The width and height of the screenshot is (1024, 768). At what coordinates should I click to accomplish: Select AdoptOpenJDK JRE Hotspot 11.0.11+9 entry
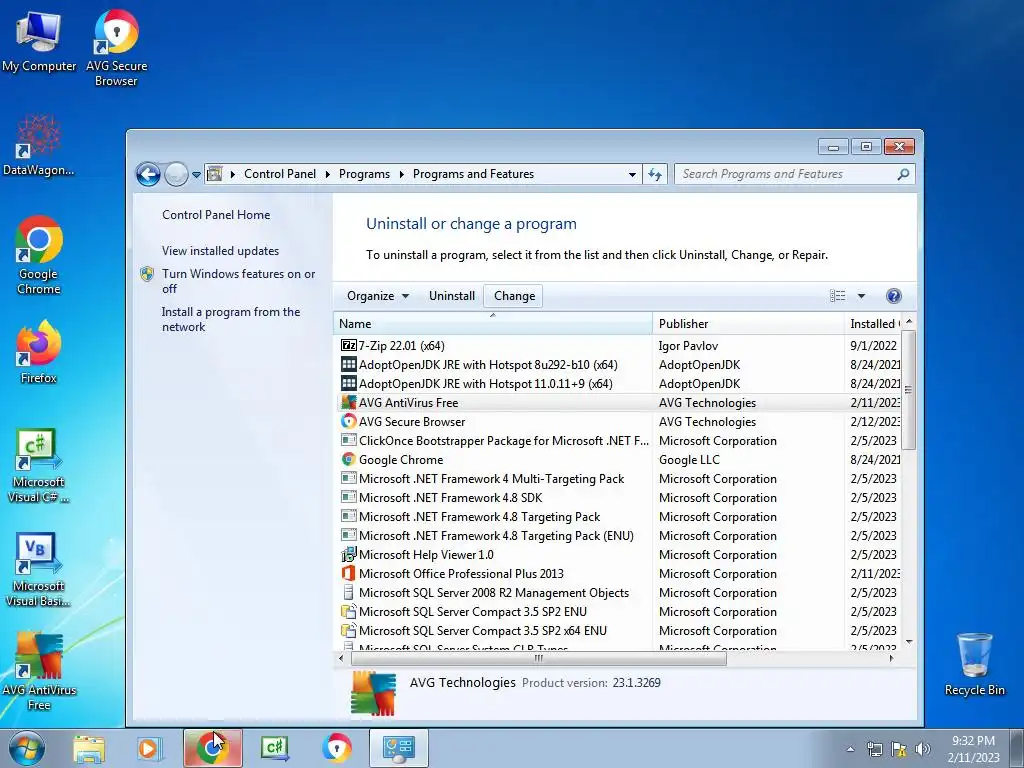pyautogui.click(x=617, y=383)
